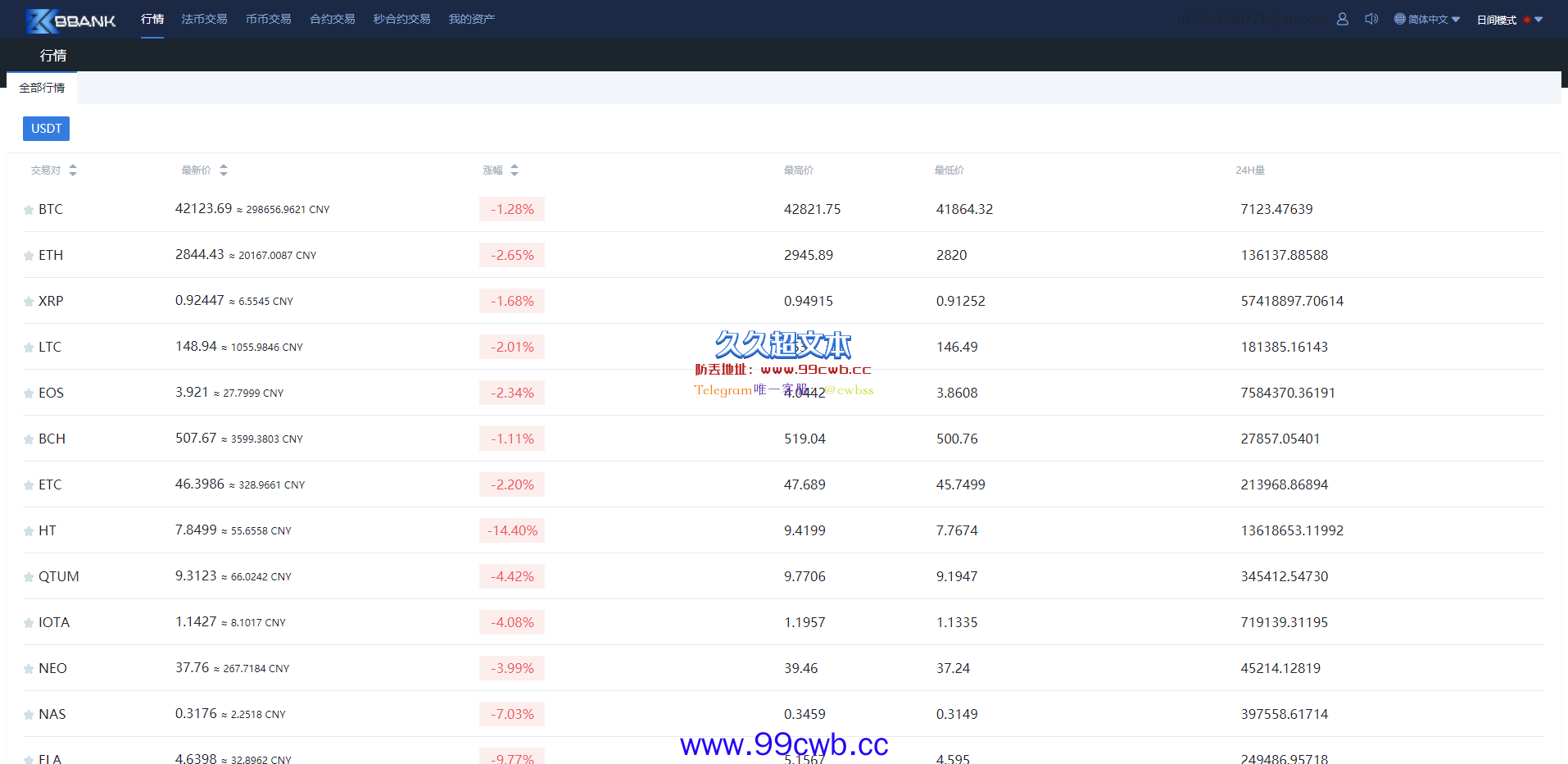Screen dimensions: 1568x764
Task: Sort by change percentage column arrows
Action: (514, 170)
